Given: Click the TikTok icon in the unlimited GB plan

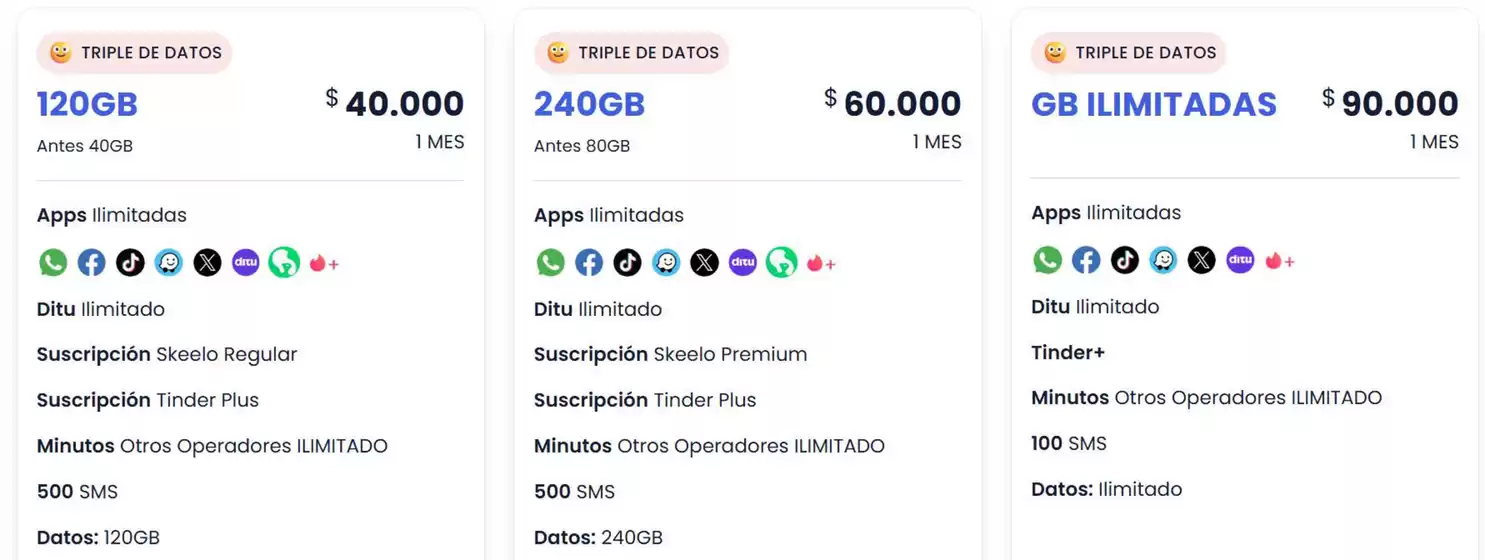Looking at the screenshot, I should click(1124, 261).
